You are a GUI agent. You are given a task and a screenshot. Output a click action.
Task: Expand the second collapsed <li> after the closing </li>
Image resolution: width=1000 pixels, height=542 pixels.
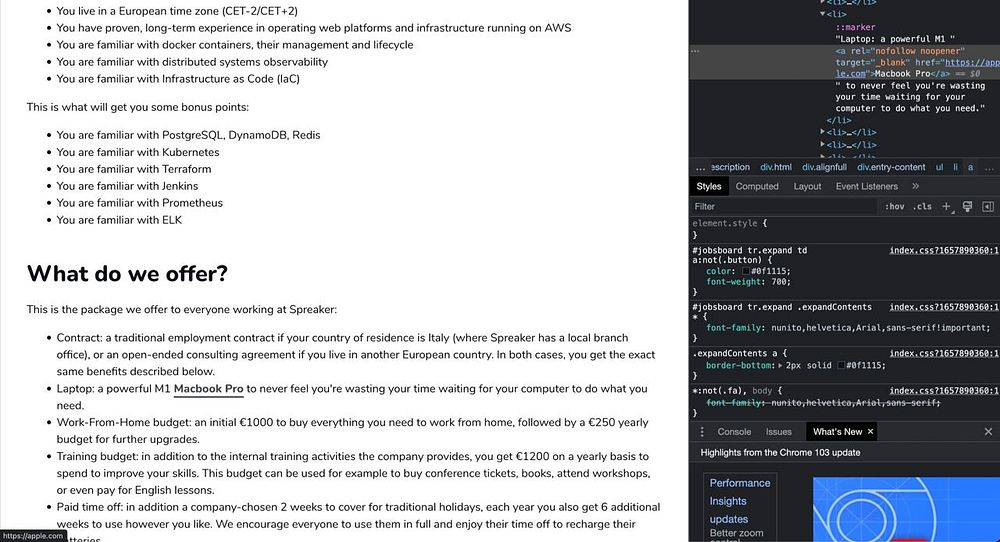click(823, 144)
